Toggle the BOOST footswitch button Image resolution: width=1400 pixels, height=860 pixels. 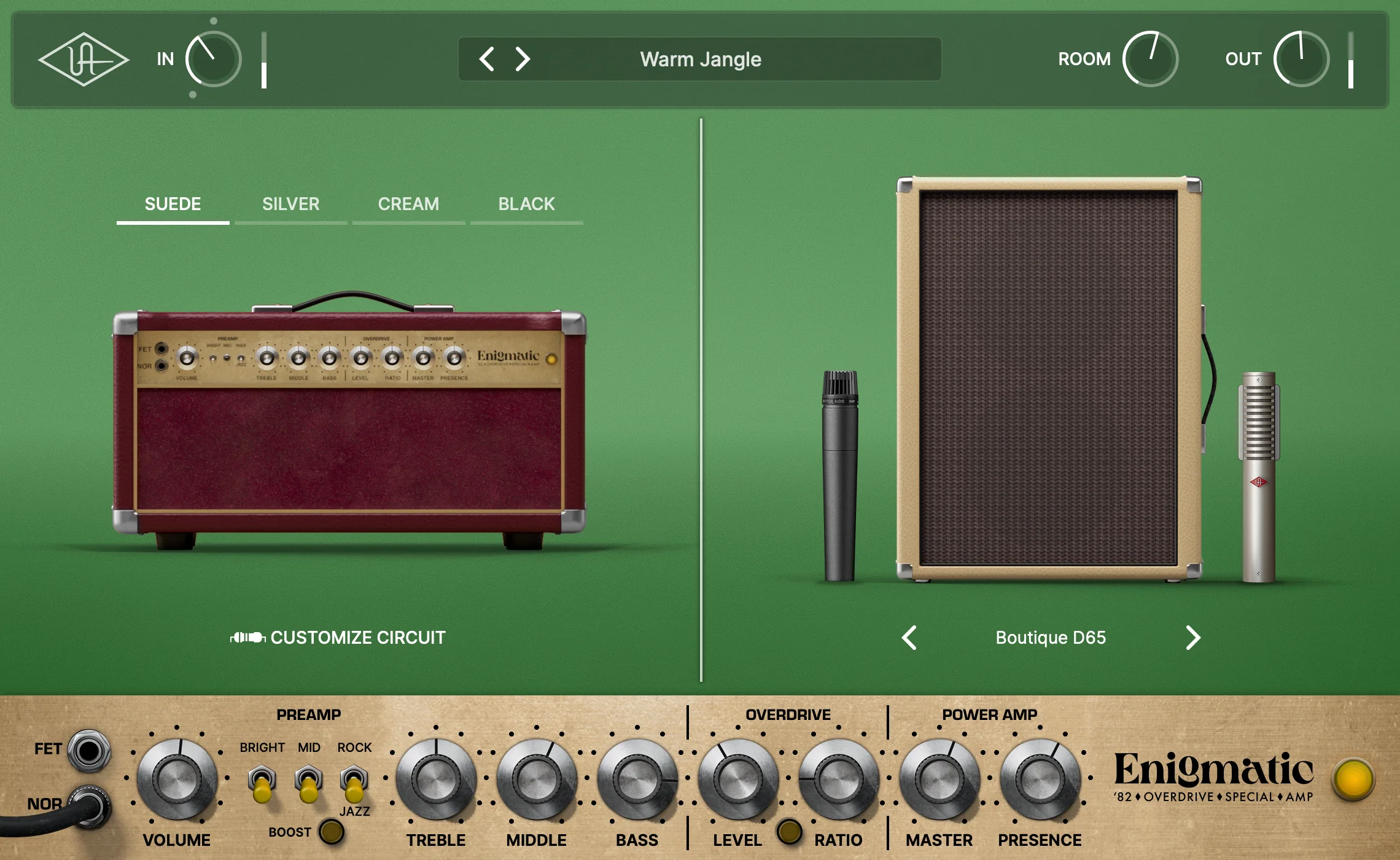coord(332,832)
